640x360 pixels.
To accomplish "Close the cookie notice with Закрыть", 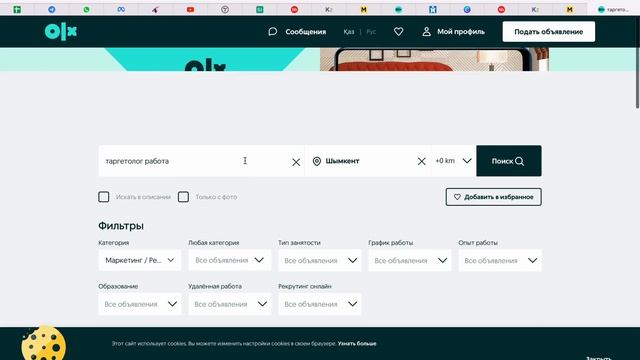I will [x=599, y=358].
